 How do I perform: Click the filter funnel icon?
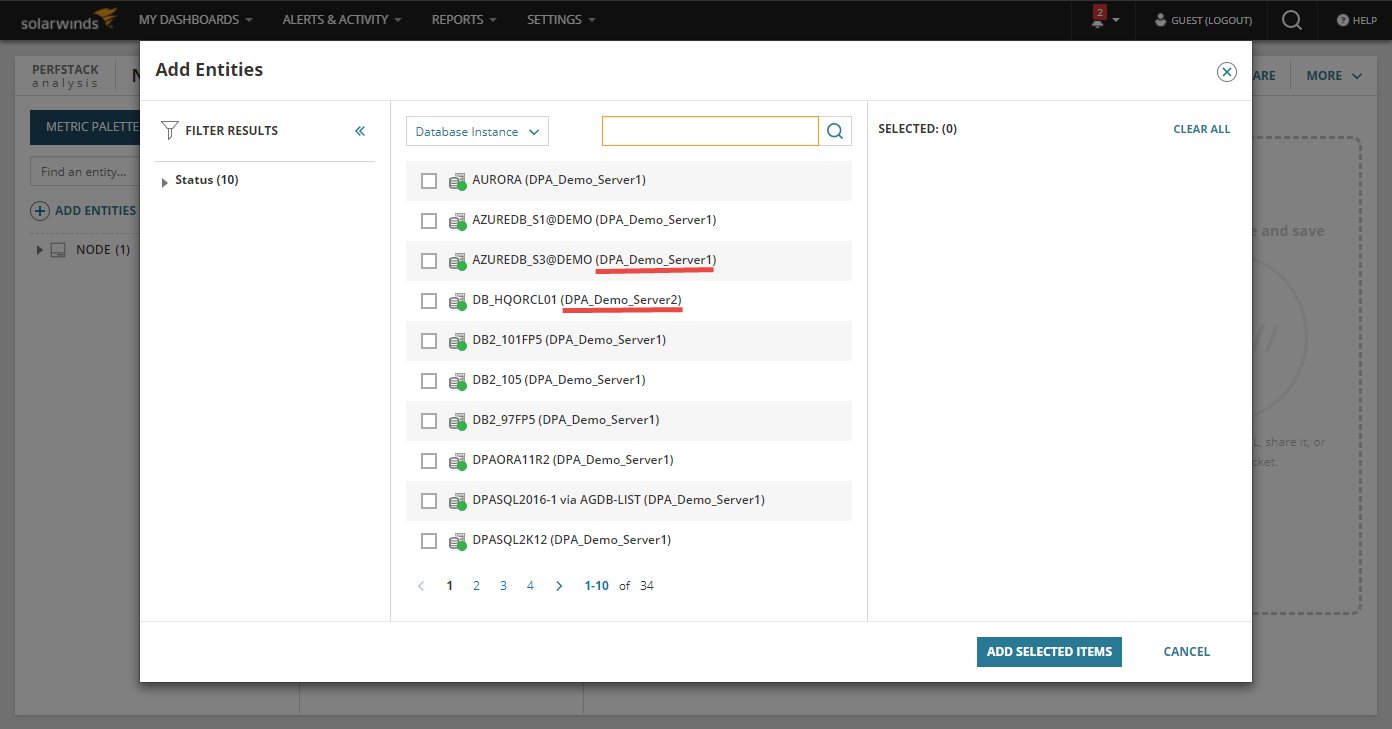[x=170, y=130]
